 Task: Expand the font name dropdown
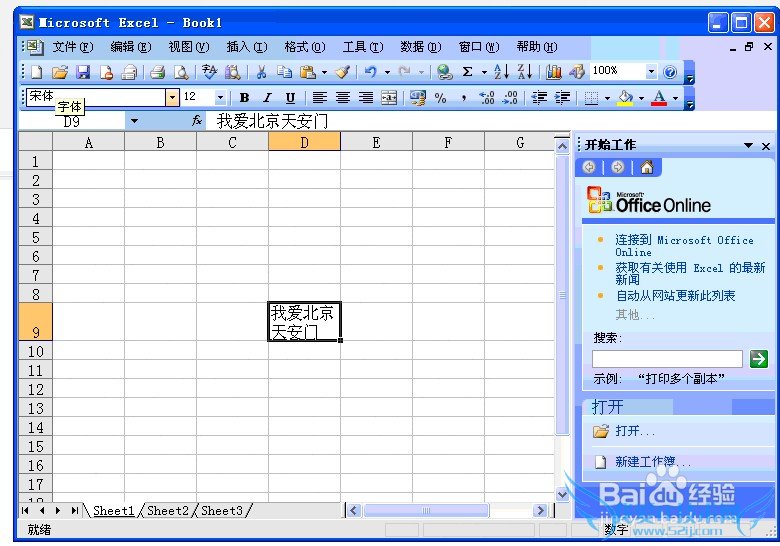172,97
